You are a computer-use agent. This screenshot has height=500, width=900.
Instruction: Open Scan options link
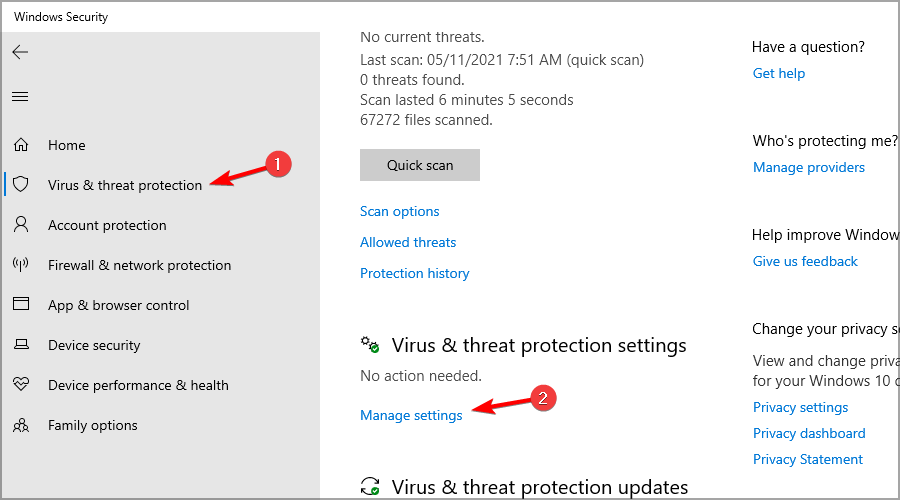(x=399, y=211)
